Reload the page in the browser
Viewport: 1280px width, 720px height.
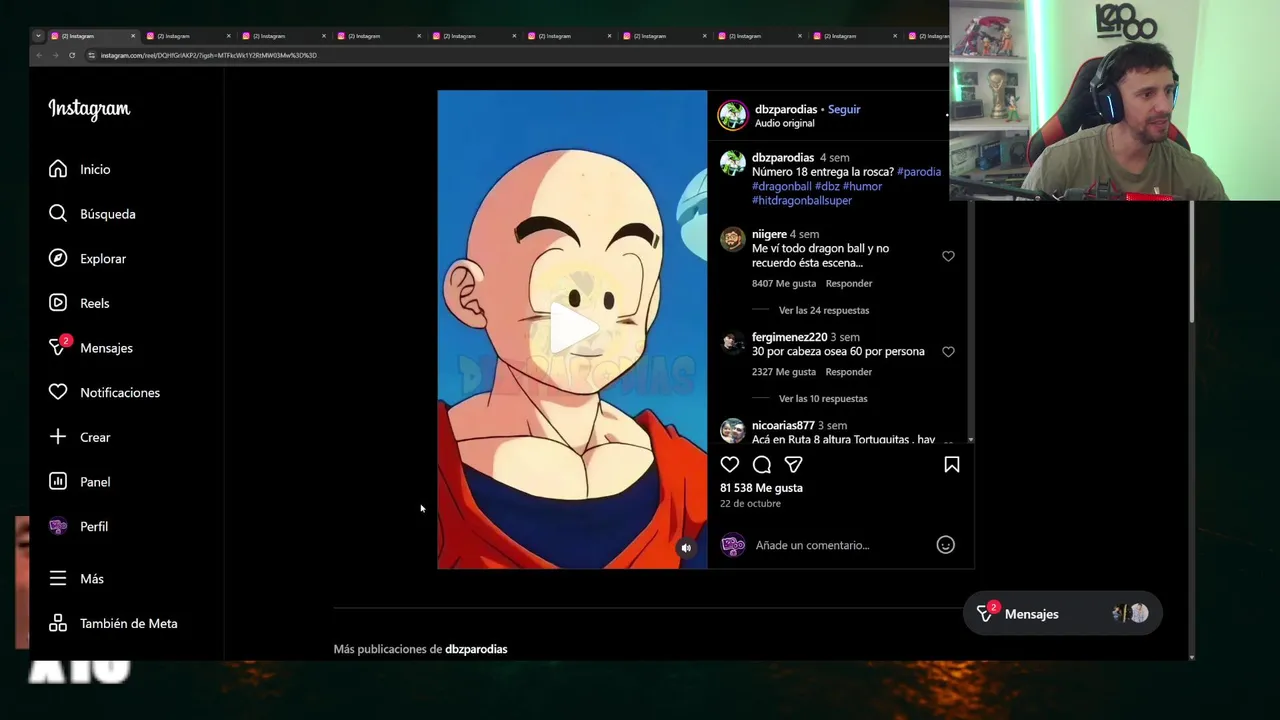(72, 55)
